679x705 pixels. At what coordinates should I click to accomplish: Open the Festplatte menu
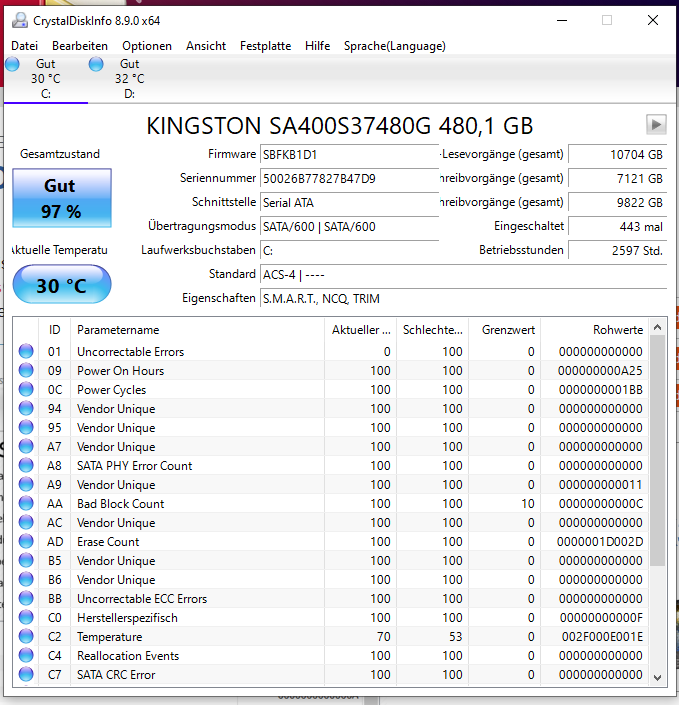(x=265, y=46)
